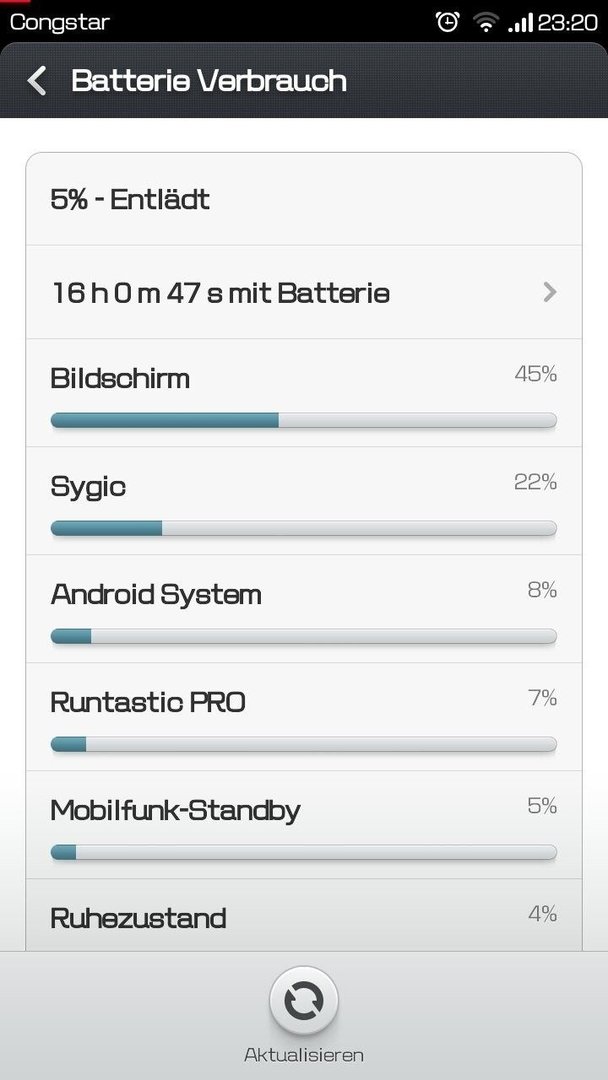Open Runtastic PRO battery details

click(x=304, y=717)
